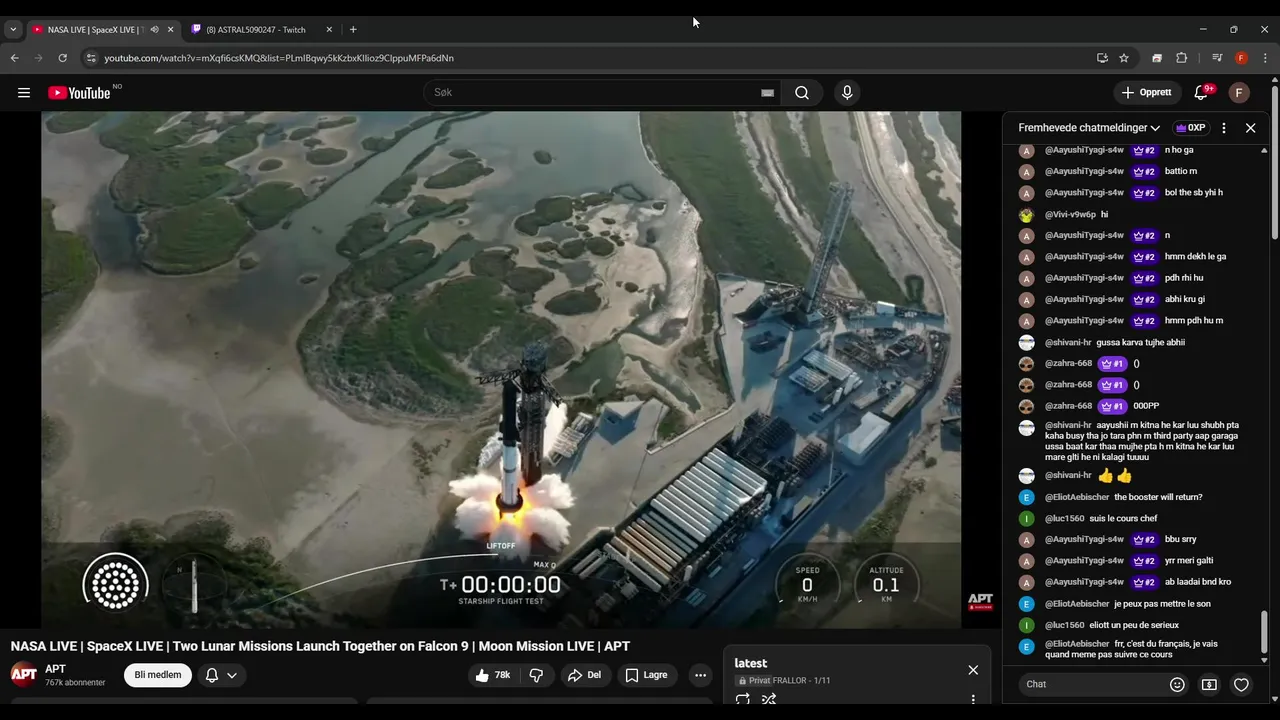Click the 'Privat FRALLOR - 1/11' playlist info
1280x720 pixels.
tap(782, 681)
